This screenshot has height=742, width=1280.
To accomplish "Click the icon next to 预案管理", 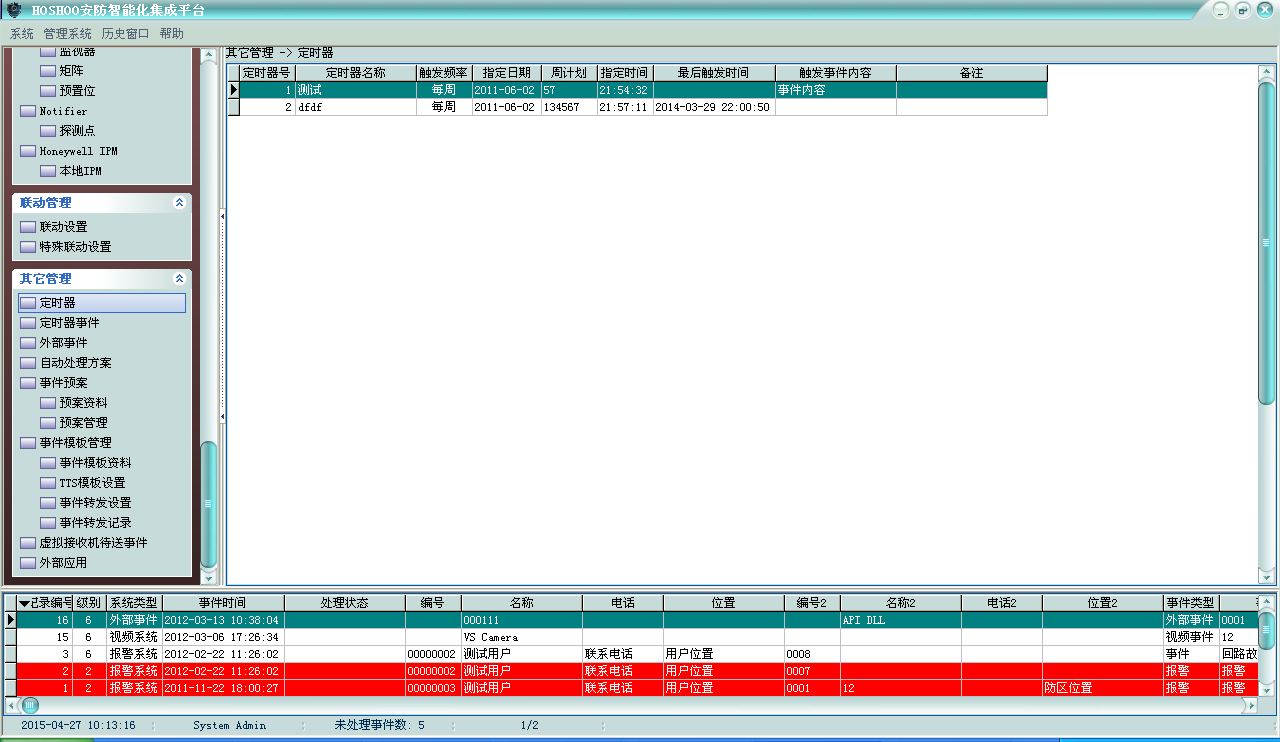I will click(x=48, y=423).
